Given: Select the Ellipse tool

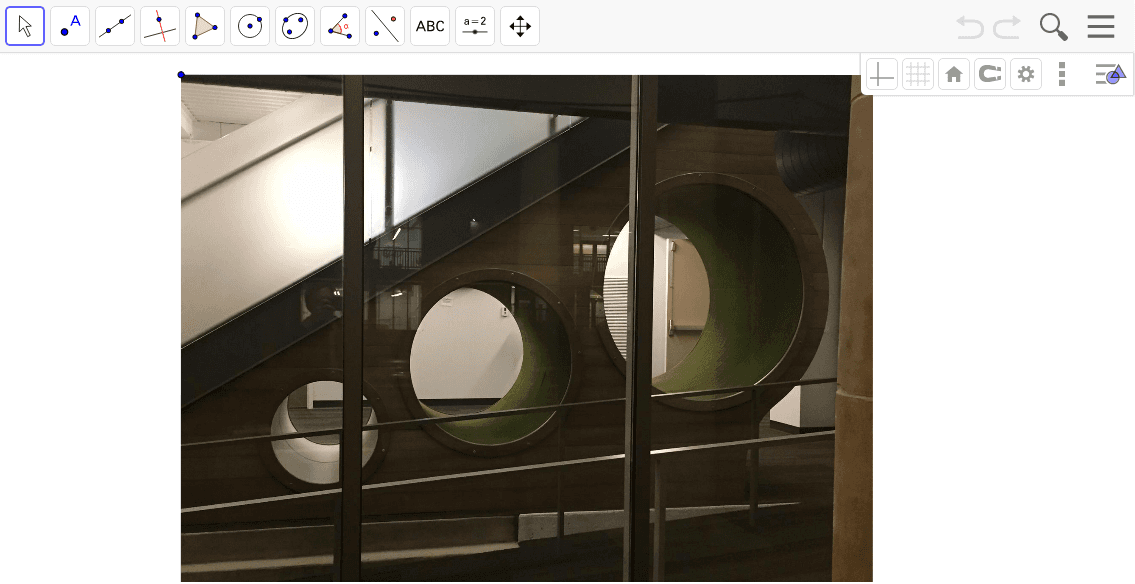Looking at the screenshot, I should (x=295, y=26).
